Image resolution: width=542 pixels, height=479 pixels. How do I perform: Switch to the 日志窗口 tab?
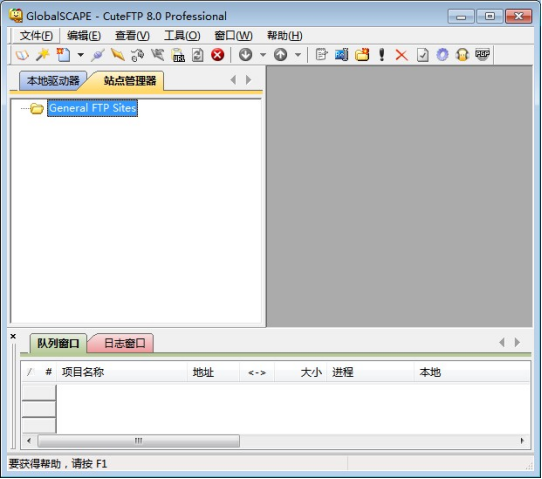(124, 343)
